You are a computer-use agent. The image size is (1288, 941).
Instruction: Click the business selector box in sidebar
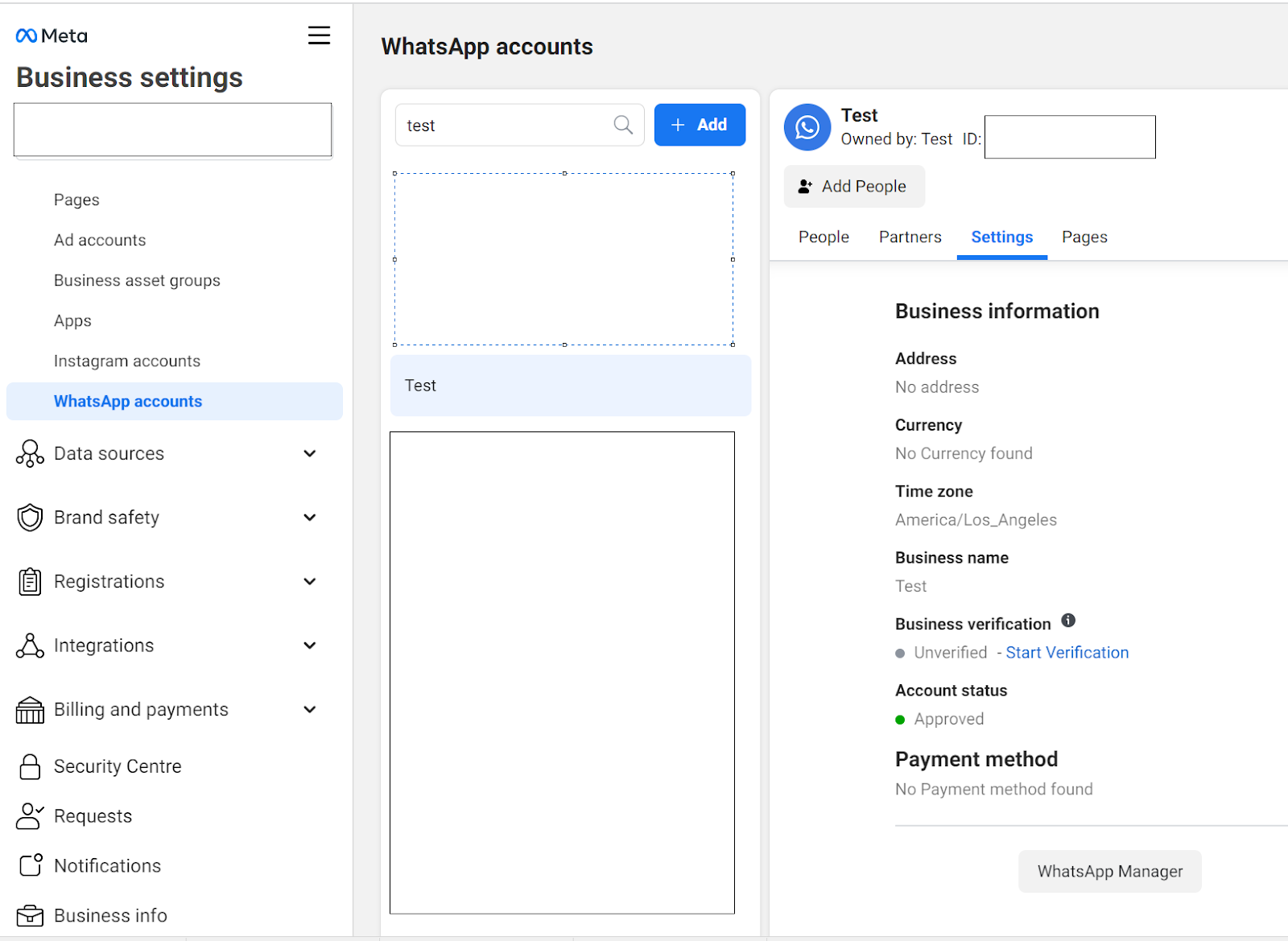(x=172, y=130)
